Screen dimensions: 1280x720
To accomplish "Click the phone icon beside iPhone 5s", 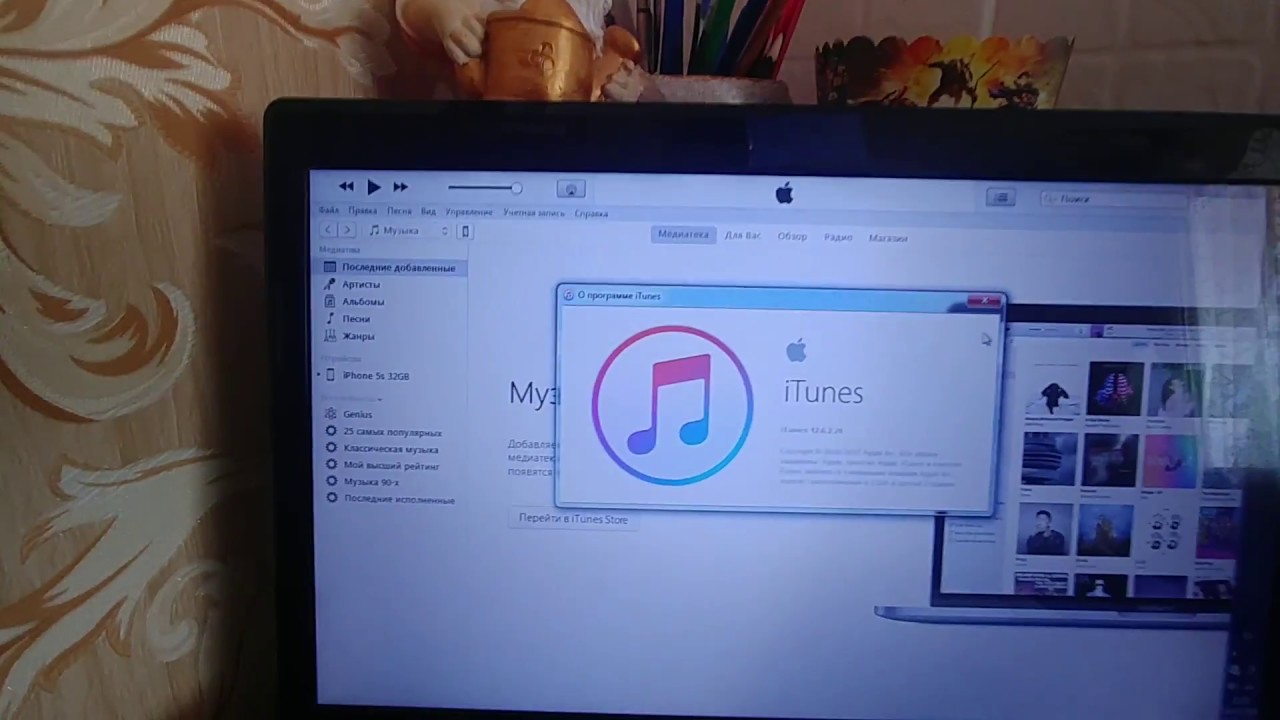I will click(x=331, y=376).
